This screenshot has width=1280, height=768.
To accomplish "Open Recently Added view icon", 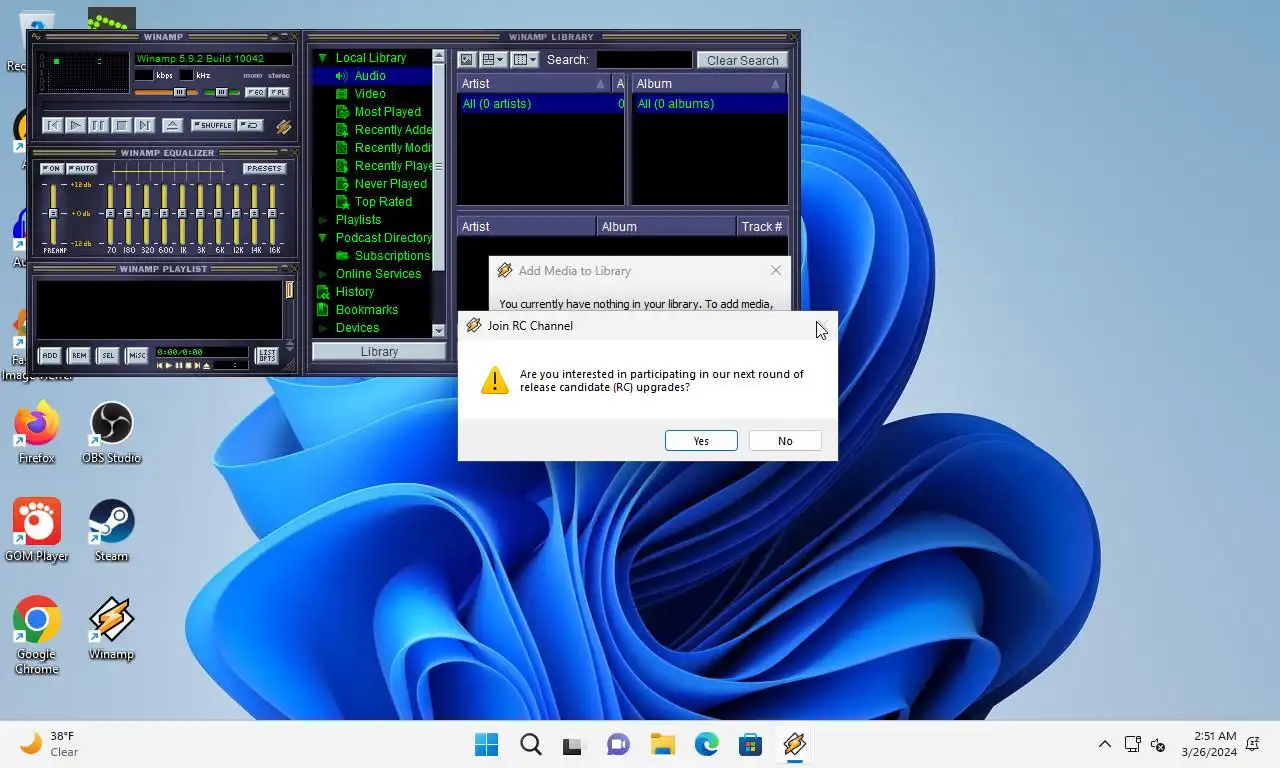I will [342, 130].
